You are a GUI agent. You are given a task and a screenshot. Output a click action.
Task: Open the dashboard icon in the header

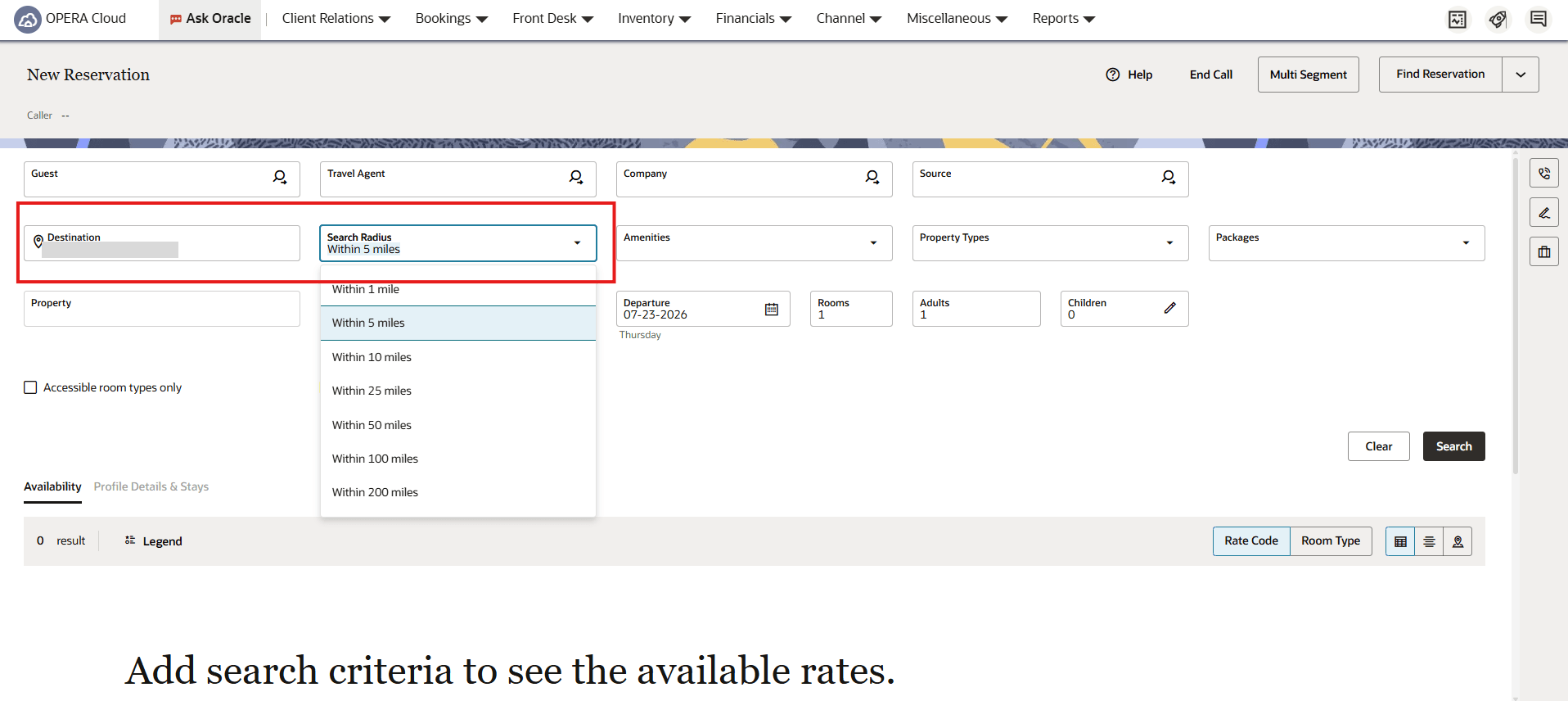click(1458, 19)
